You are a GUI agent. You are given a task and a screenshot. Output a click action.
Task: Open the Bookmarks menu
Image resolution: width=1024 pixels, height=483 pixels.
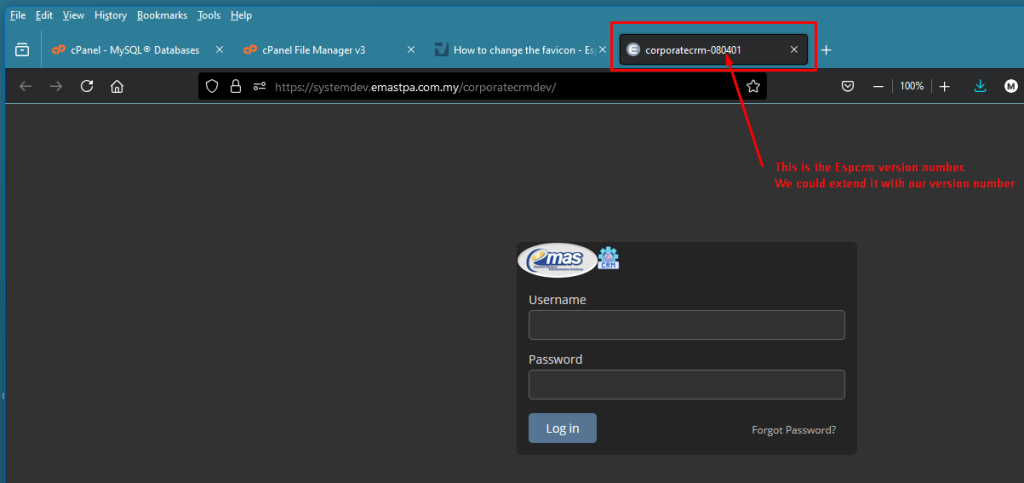point(161,16)
